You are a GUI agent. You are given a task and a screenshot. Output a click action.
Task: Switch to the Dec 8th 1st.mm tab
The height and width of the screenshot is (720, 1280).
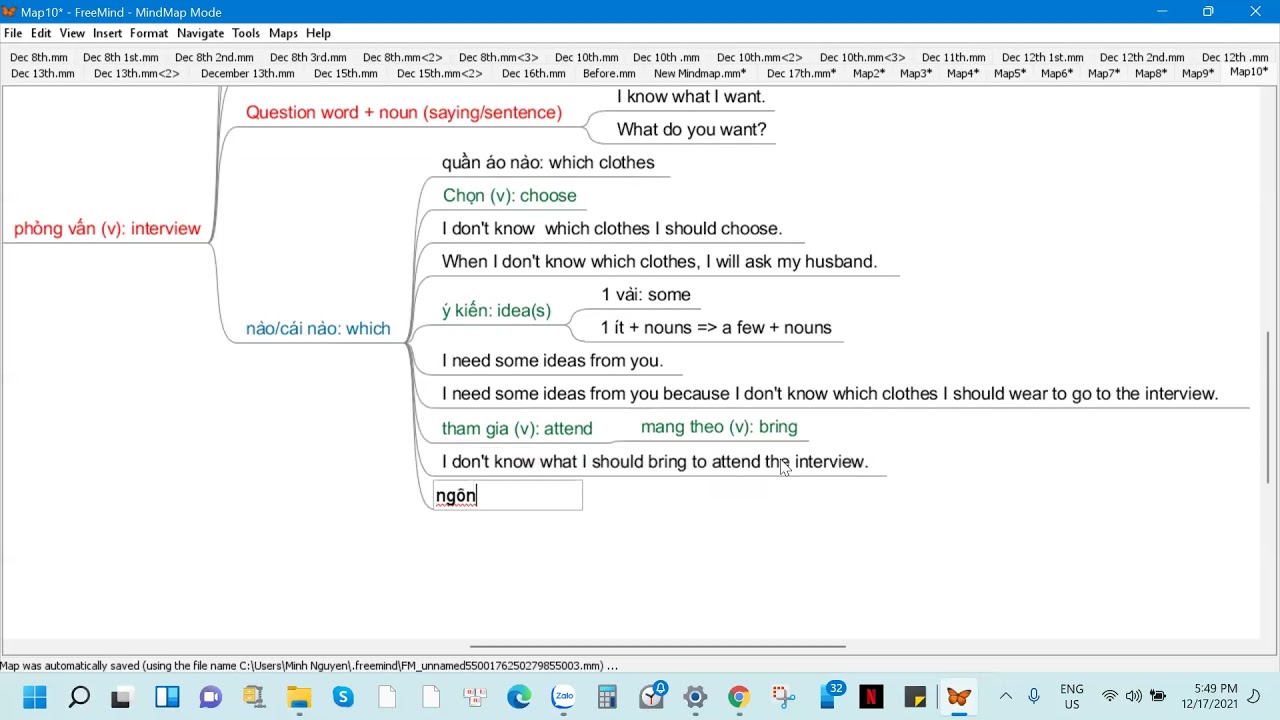pos(120,57)
